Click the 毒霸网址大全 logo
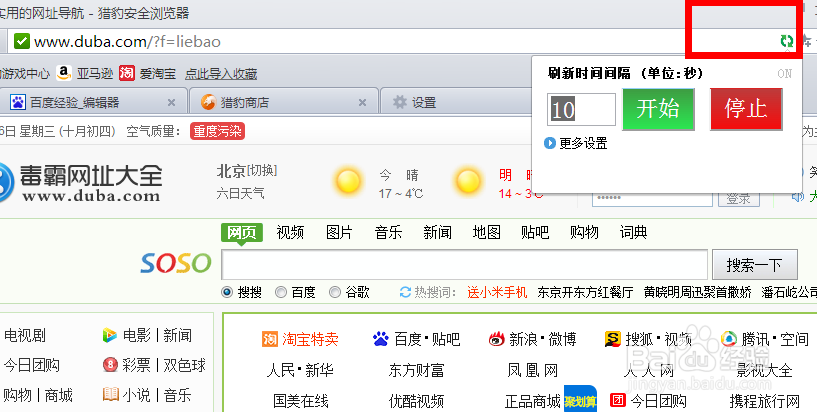The height and width of the screenshot is (412, 817). tap(81, 182)
